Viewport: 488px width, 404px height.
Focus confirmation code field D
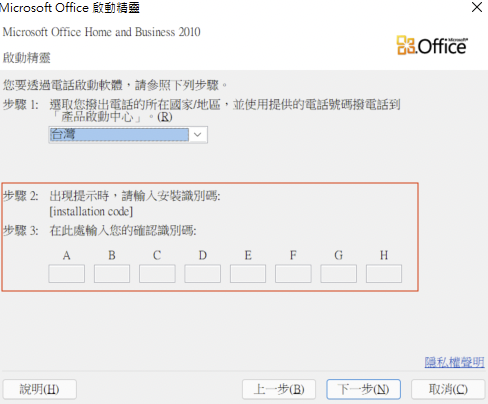202,274
